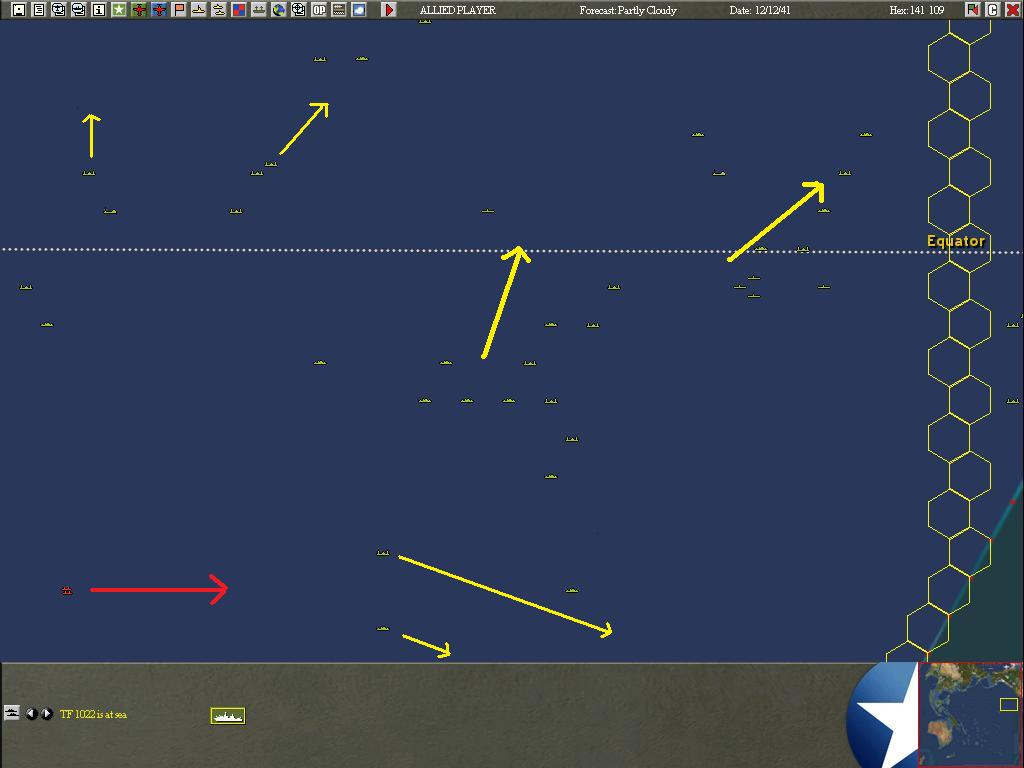Click the 'Date: 12/12/41' readout
Screen dimensions: 1024x768
click(x=760, y=10)
